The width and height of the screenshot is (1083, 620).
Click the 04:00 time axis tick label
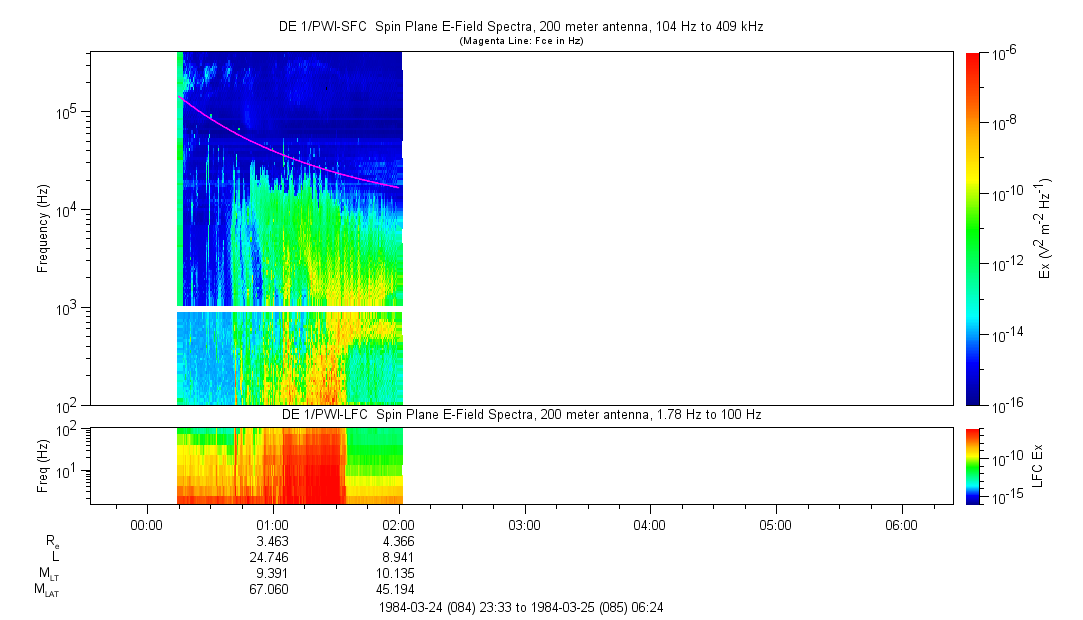click(x=650, y=524)
